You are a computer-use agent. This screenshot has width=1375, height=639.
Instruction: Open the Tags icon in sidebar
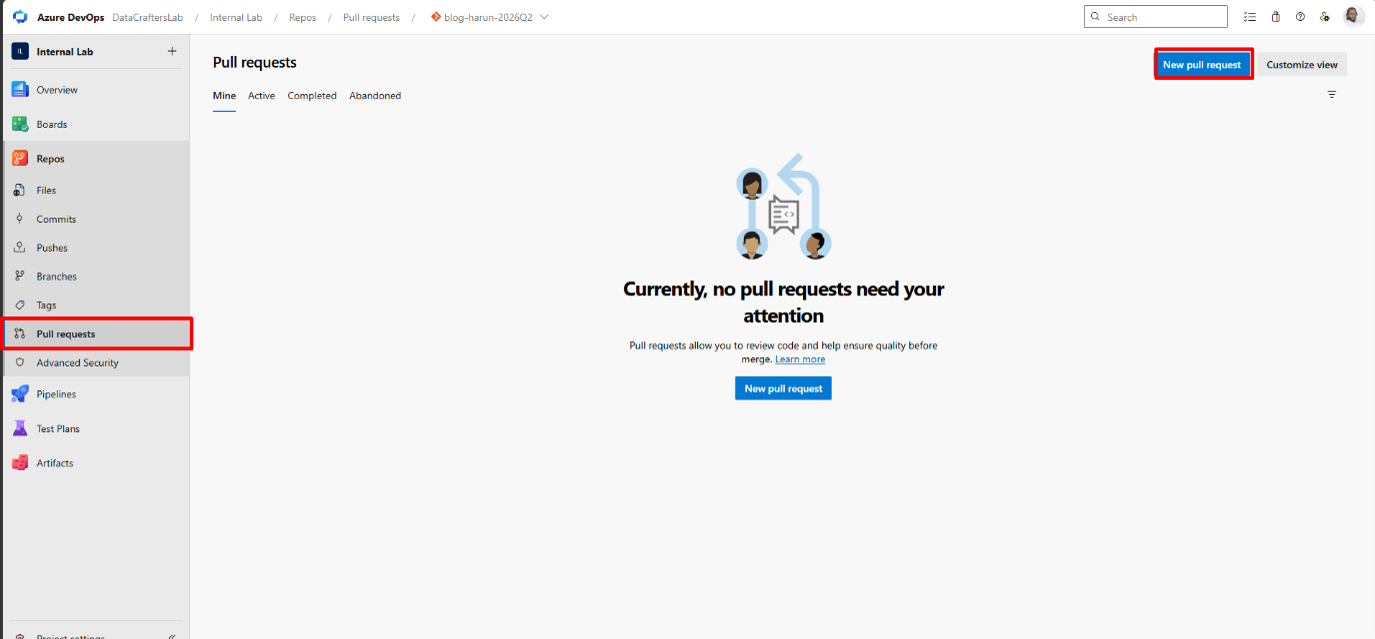point(19,305)
